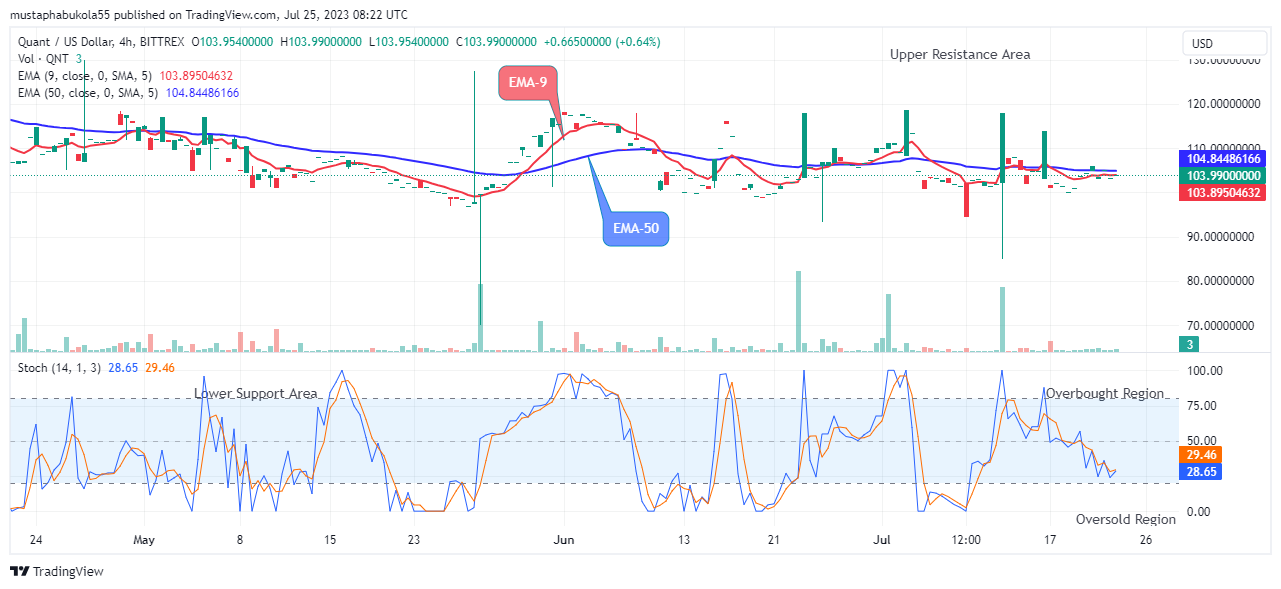The height and width of the screenshot is (589, 1281).
Task: Click the 26 date label on time axis
Action: 1145,540
